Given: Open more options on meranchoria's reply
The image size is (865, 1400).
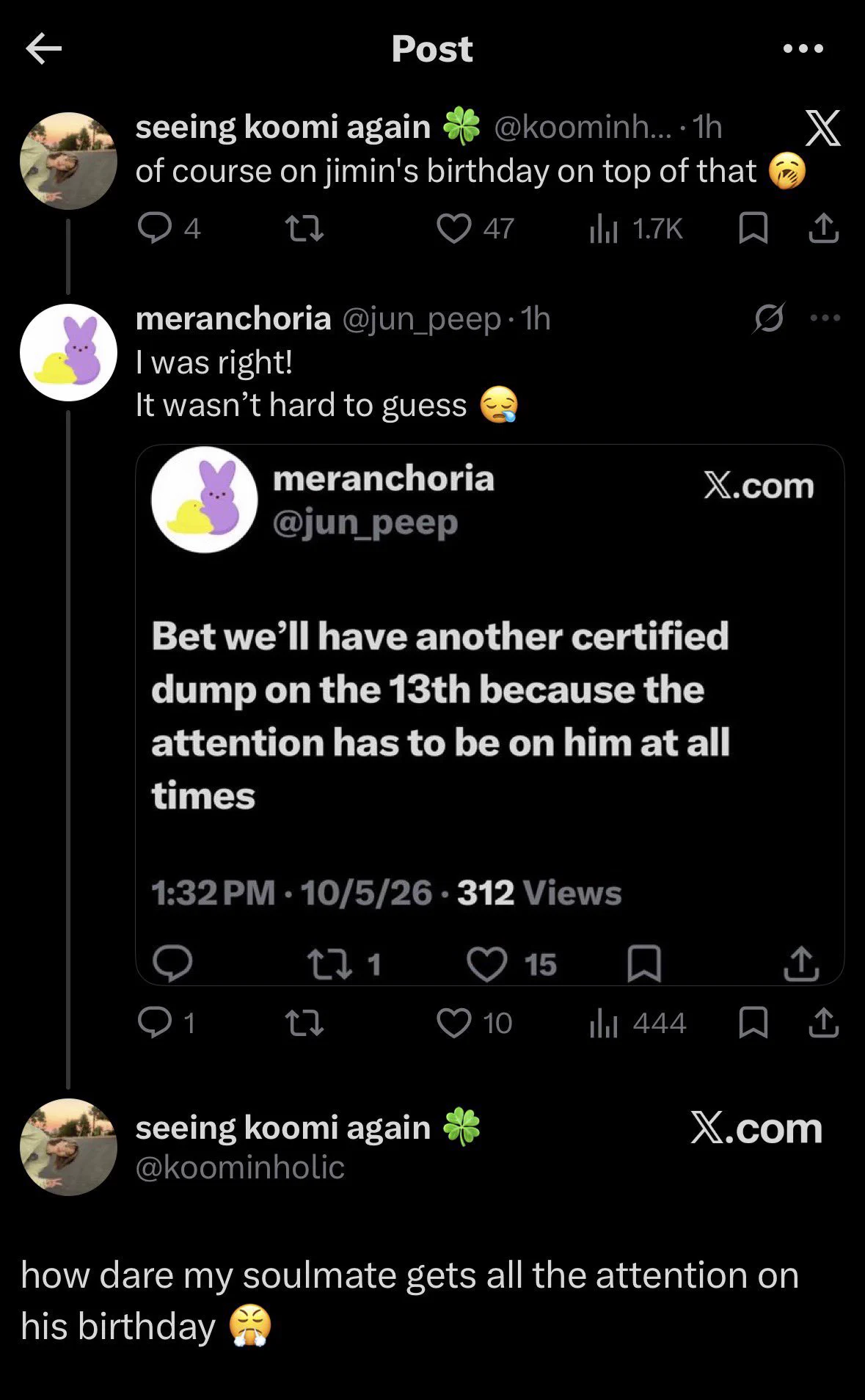Looking at the screenshot, I should [825, 318].
